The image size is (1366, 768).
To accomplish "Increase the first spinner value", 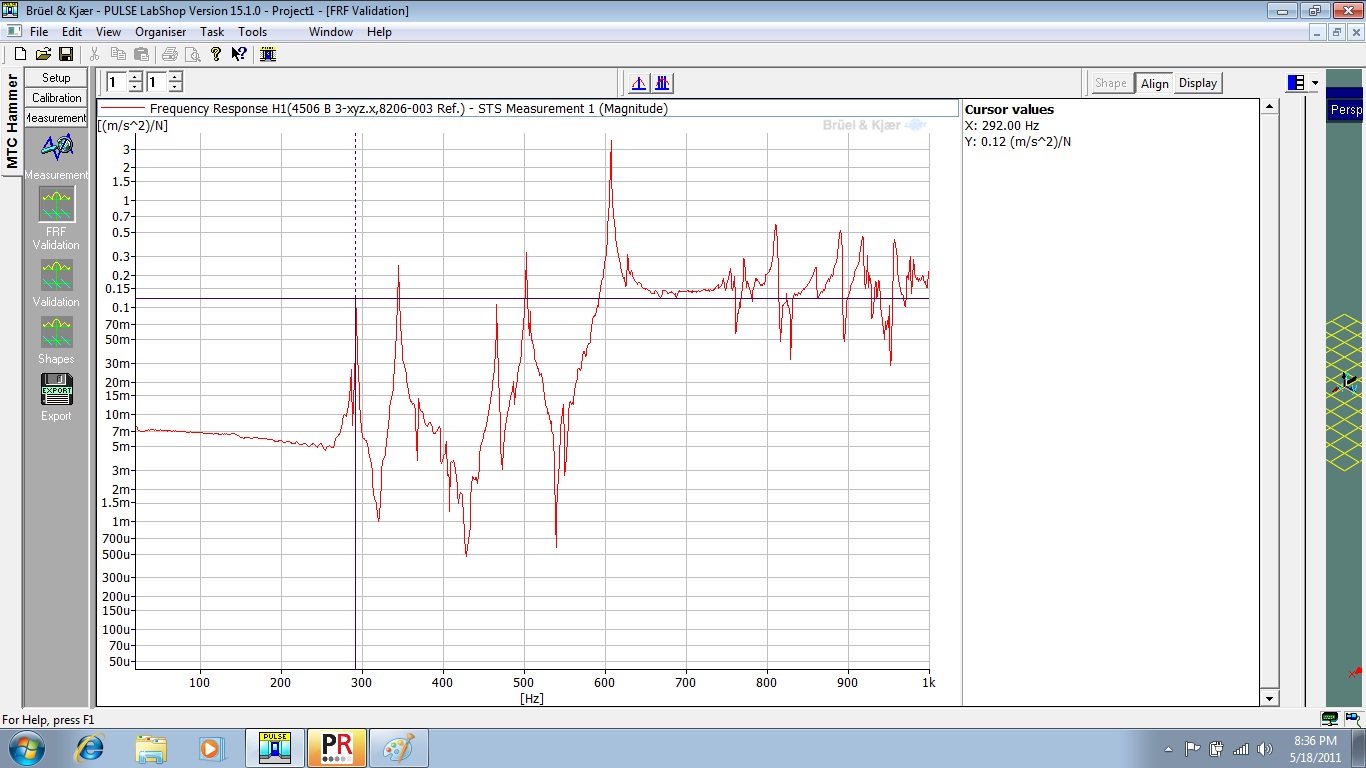I will [x=135, y=77].
